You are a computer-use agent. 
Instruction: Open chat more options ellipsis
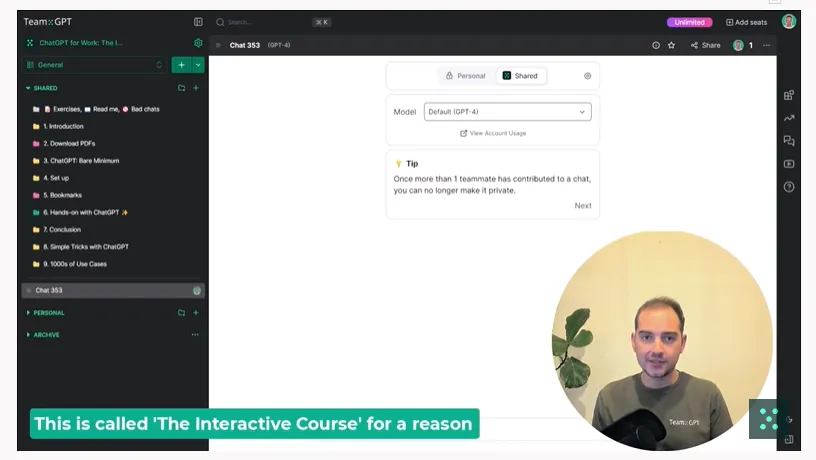[767, 45]
